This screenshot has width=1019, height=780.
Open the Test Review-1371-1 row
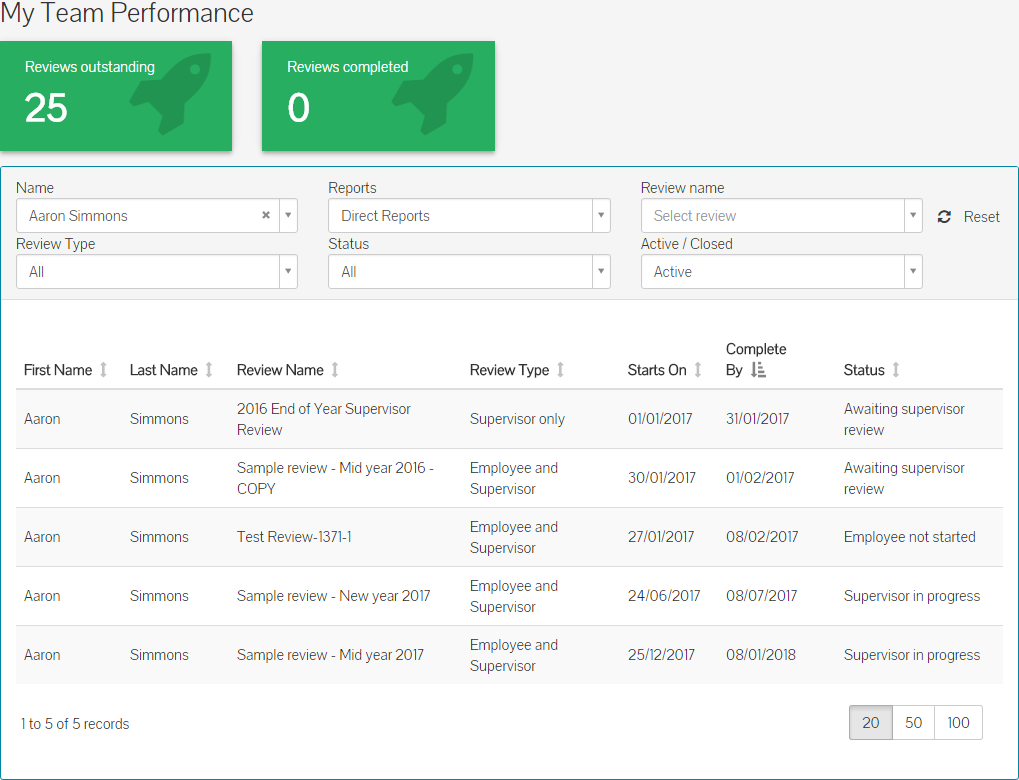294,537
